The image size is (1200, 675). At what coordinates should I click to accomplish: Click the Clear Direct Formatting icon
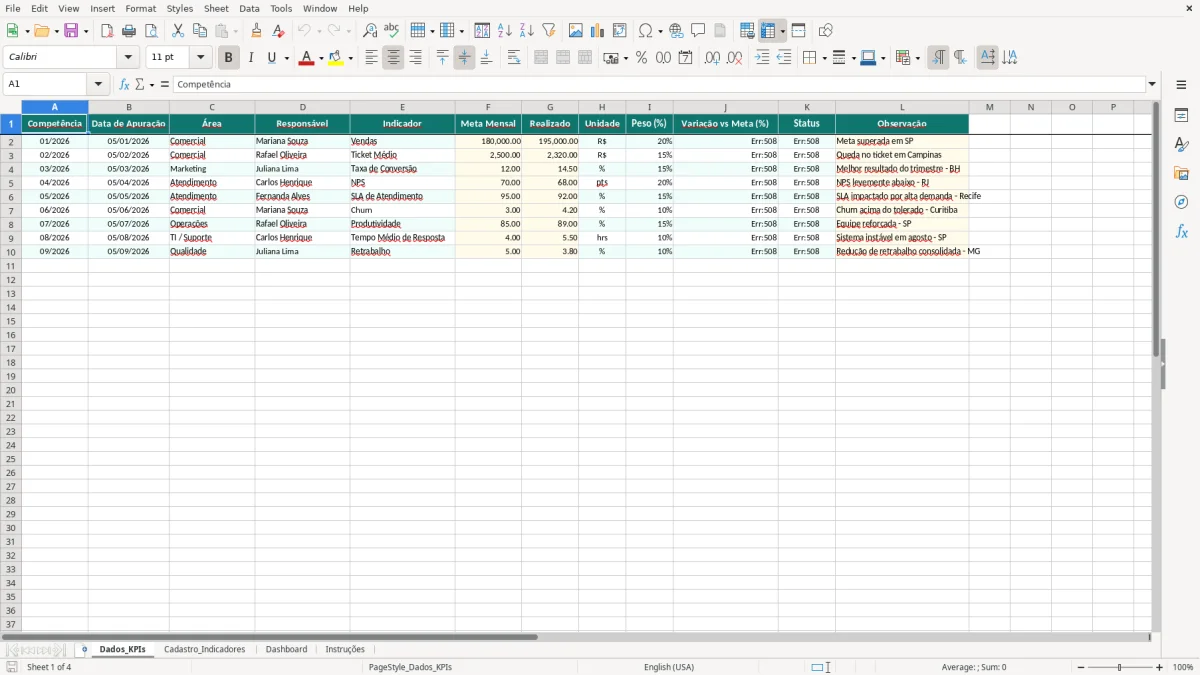(279, 31)
